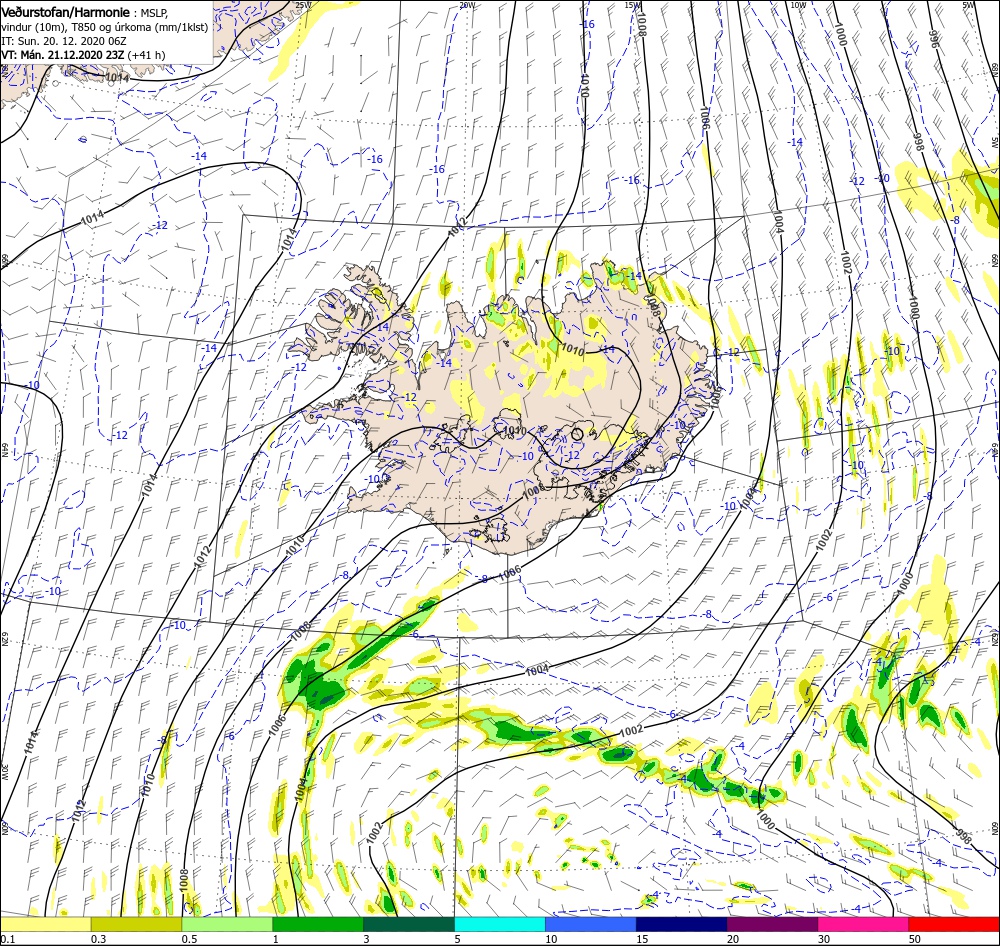The image size is (1000, 946).
Task: Choose the navy 15–20 legend swatch
Action: pyautogui.click(x=681, y=924)
